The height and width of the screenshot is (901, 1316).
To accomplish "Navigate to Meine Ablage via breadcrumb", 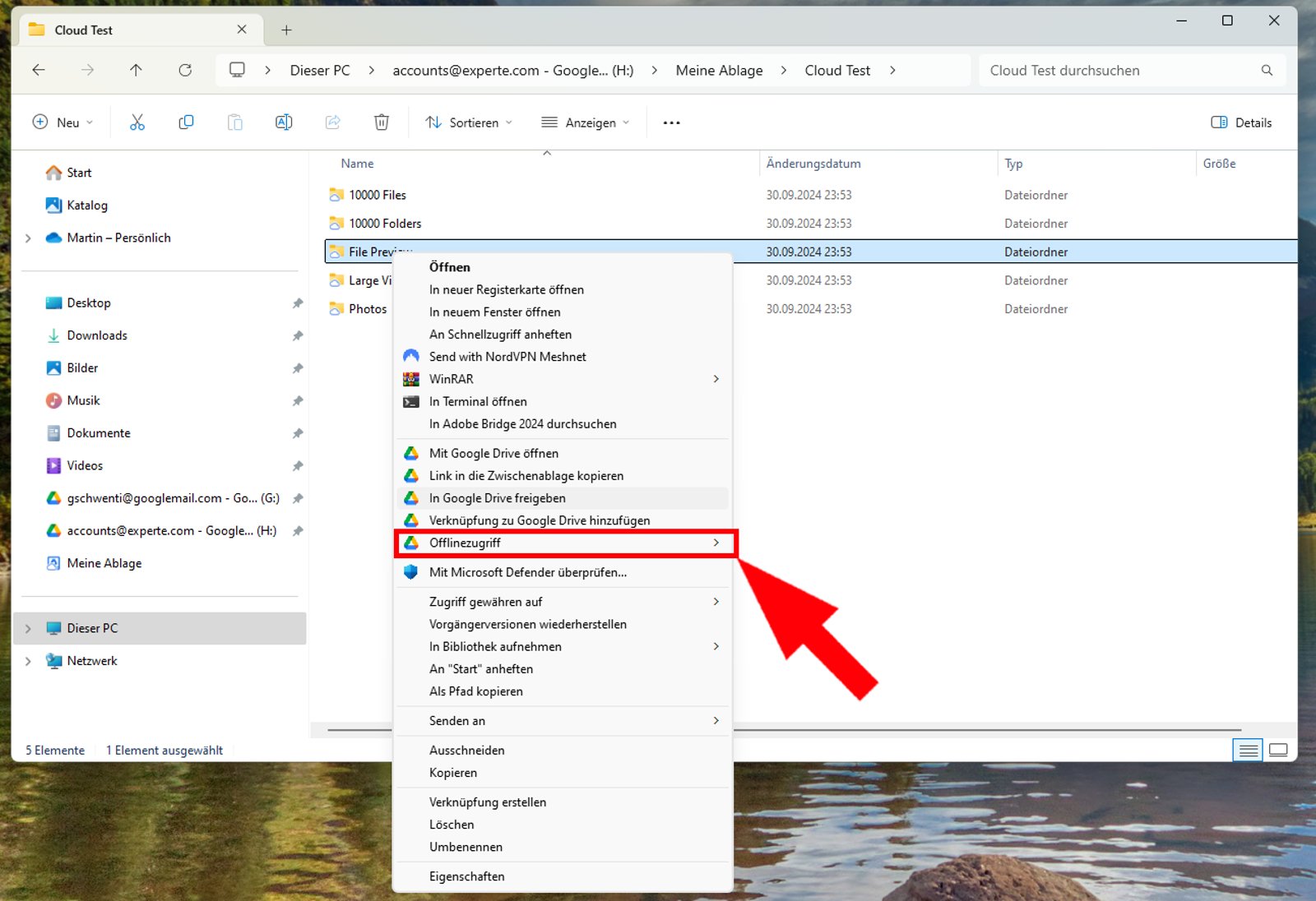I will coord(718,70).
